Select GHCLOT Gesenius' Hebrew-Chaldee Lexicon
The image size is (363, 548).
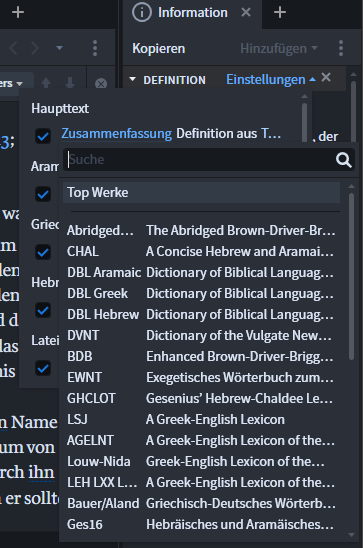pos(201,398)
